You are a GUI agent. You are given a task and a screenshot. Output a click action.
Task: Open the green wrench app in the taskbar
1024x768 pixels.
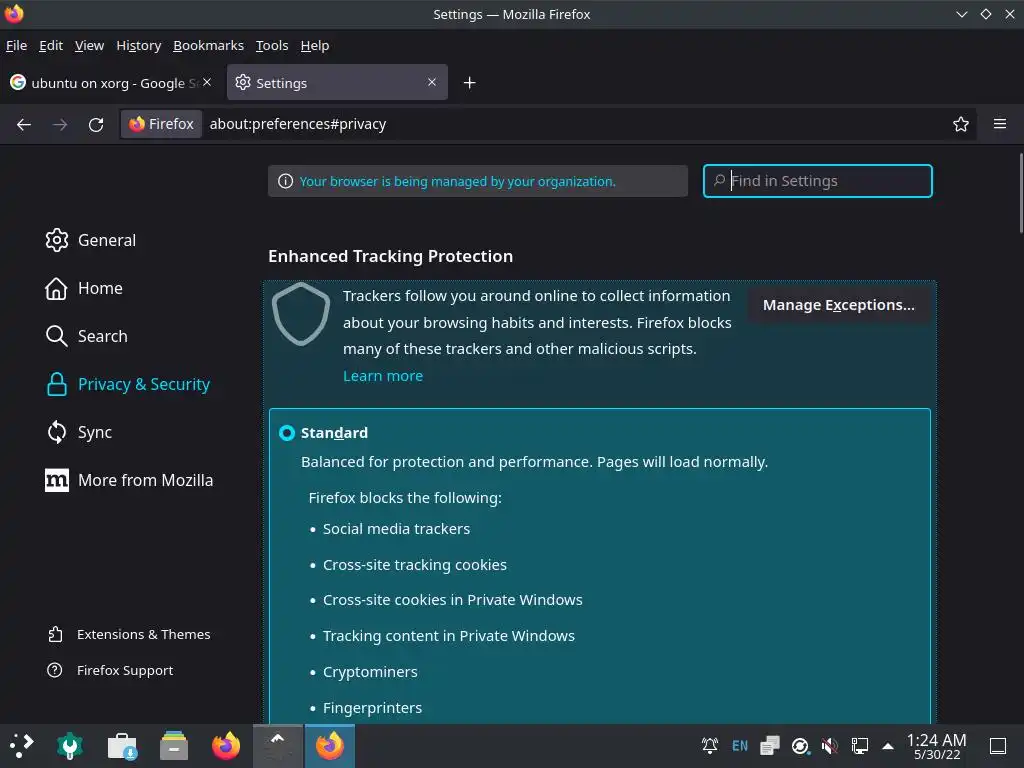pos(70,746)
